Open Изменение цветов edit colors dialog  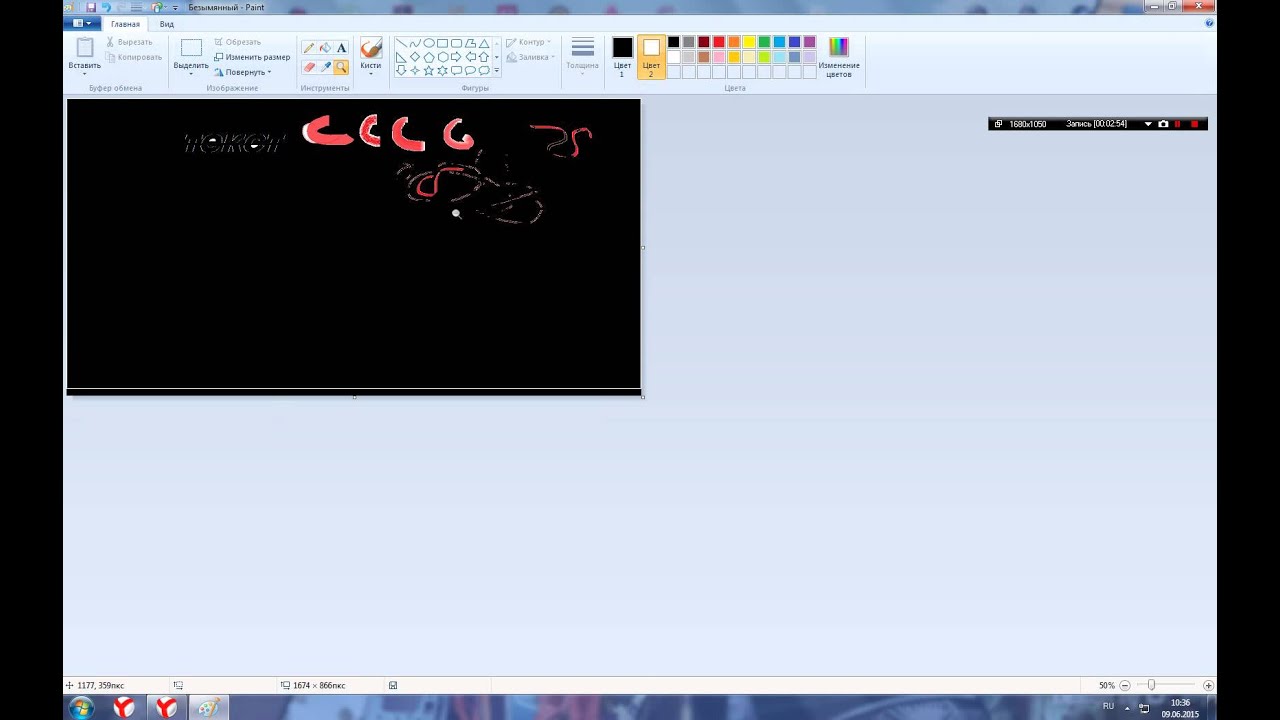tap(839, 57)
